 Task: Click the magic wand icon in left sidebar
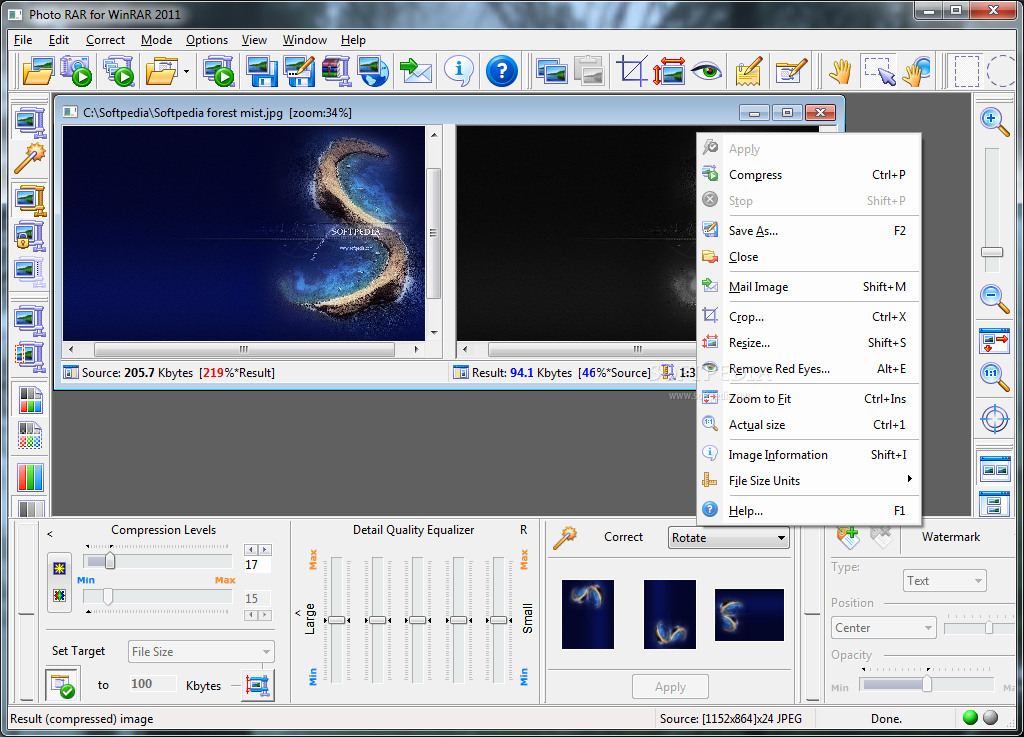[x=30, y=158]
